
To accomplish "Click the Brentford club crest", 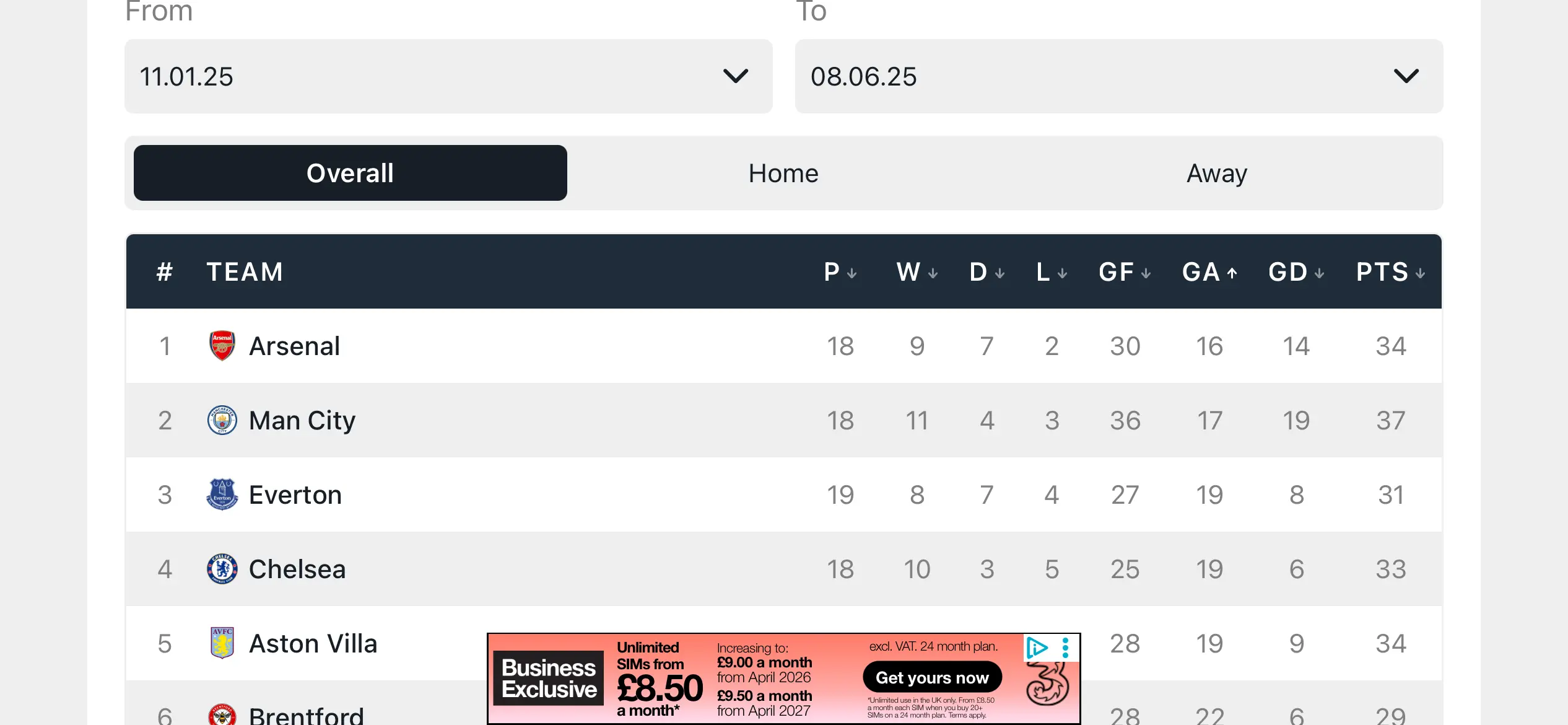I will tap(222, 716).
